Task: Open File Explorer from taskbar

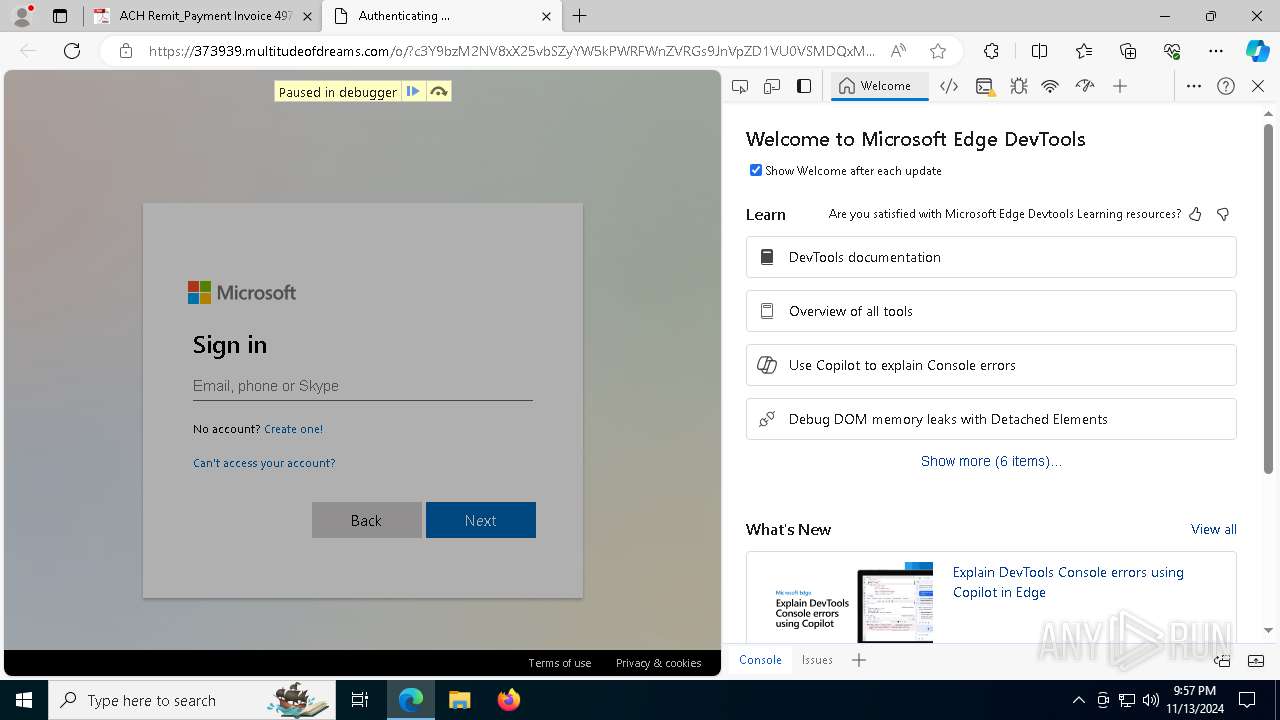Action: coord(459,700)
